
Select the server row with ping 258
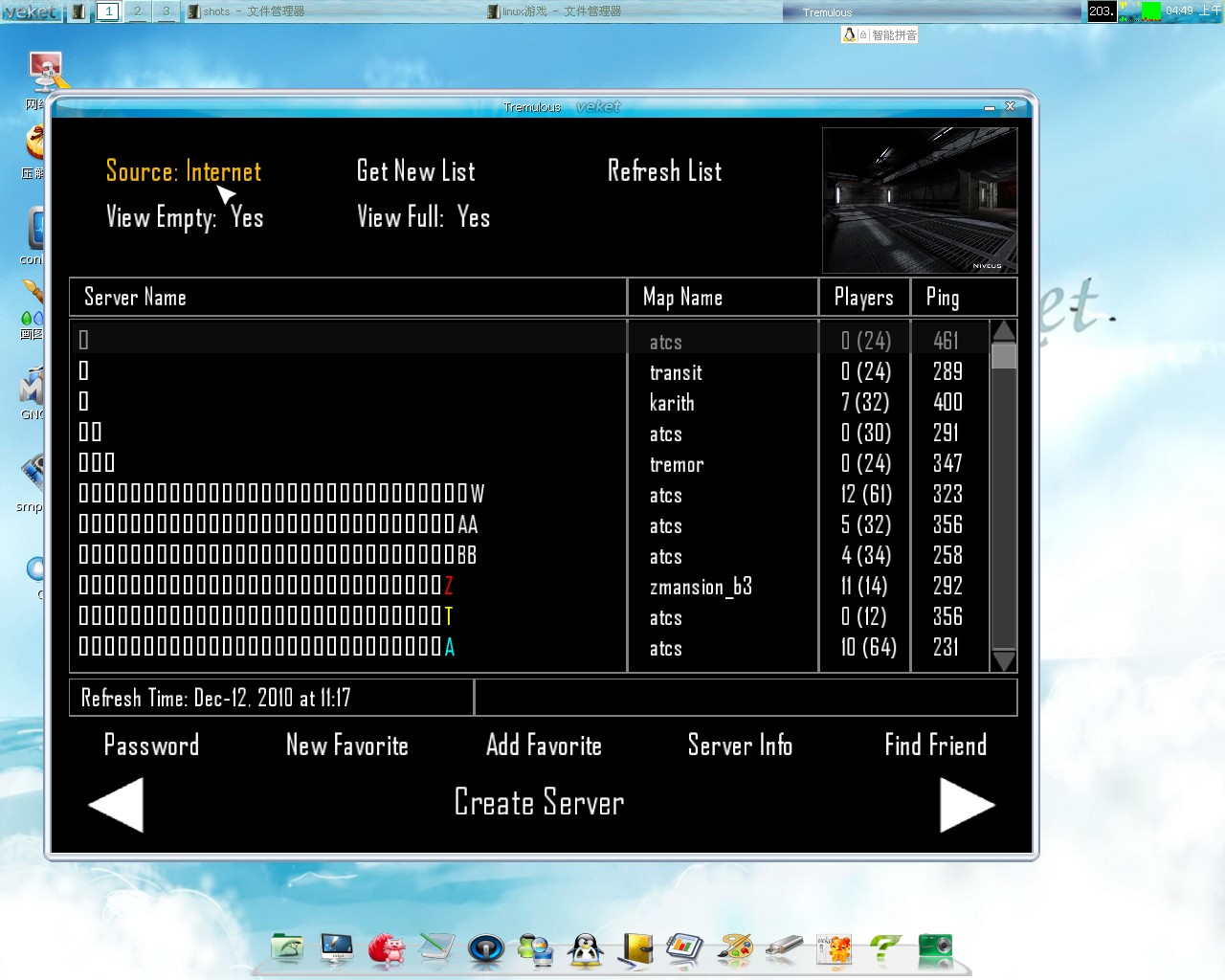(x=531, y=556)
